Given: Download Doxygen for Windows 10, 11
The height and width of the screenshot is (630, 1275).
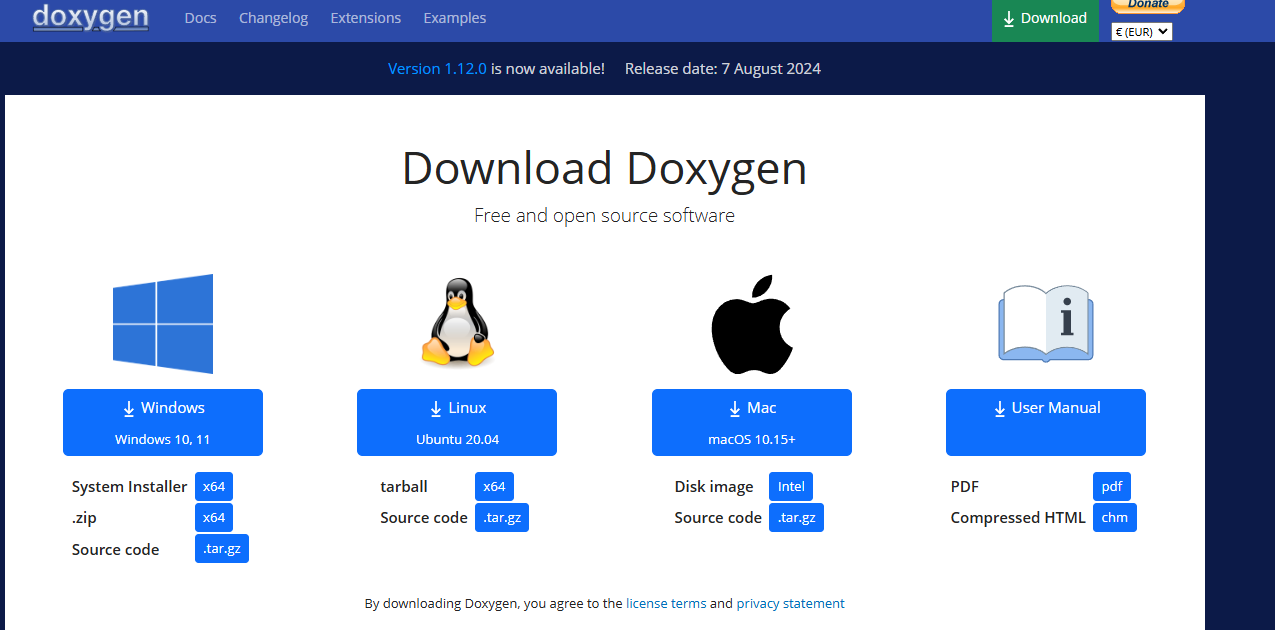Looking at the screenshot, I should [x=163, y=422].
